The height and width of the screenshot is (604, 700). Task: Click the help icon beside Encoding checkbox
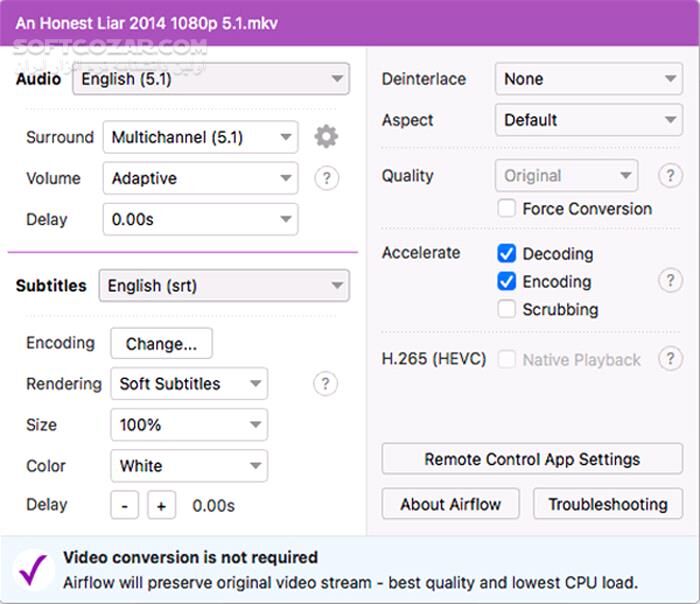click(669, 281)
